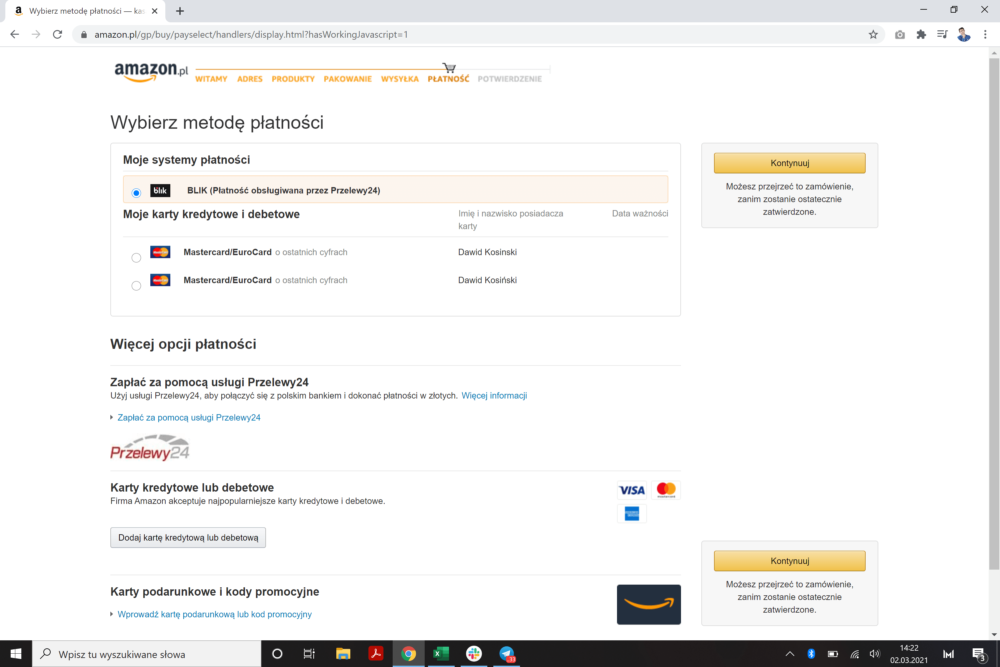
Task: Click the volume icon in system tray
Action: pyautogui.click(x=874, y=654)
